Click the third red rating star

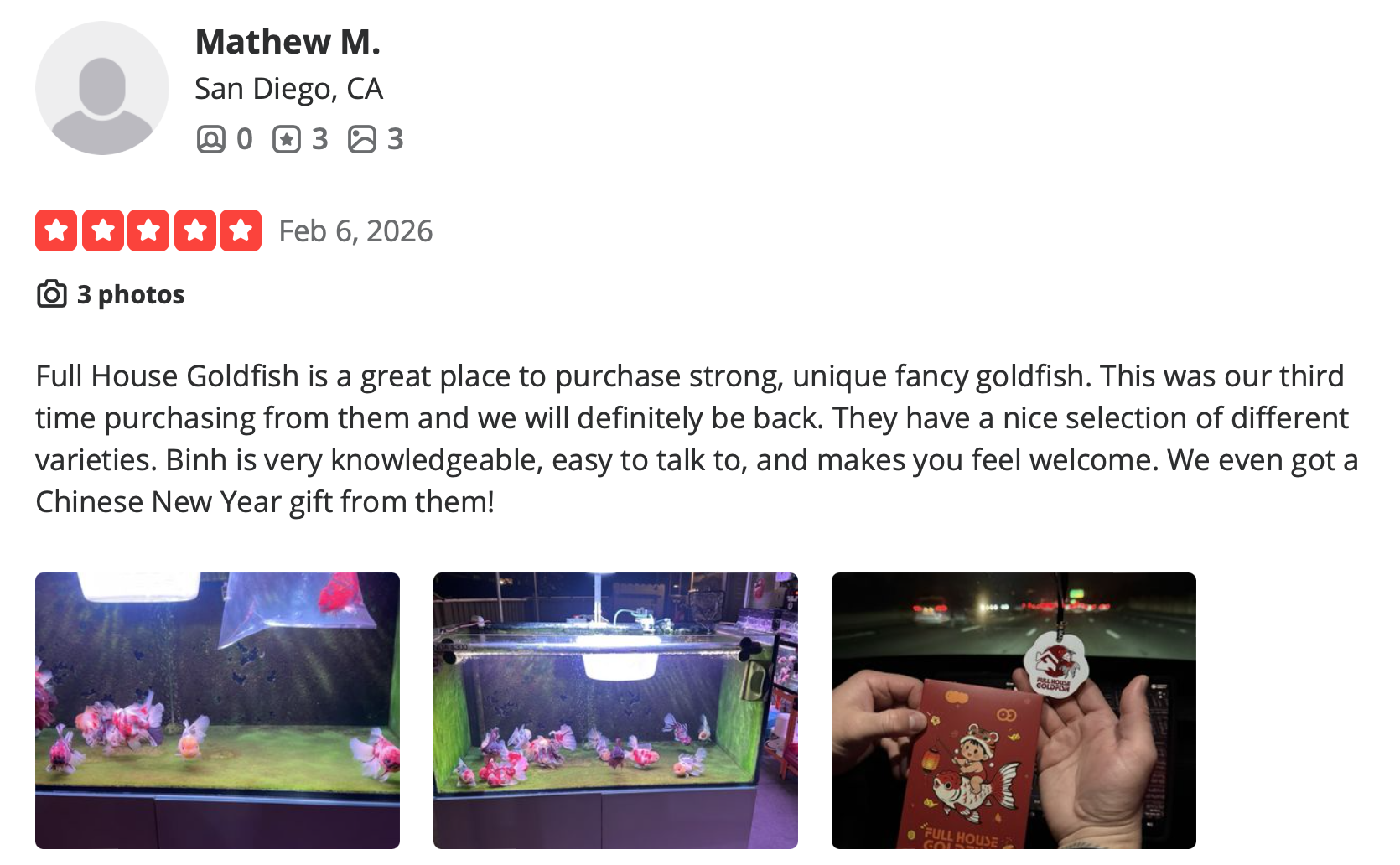(x=148, y=230)
